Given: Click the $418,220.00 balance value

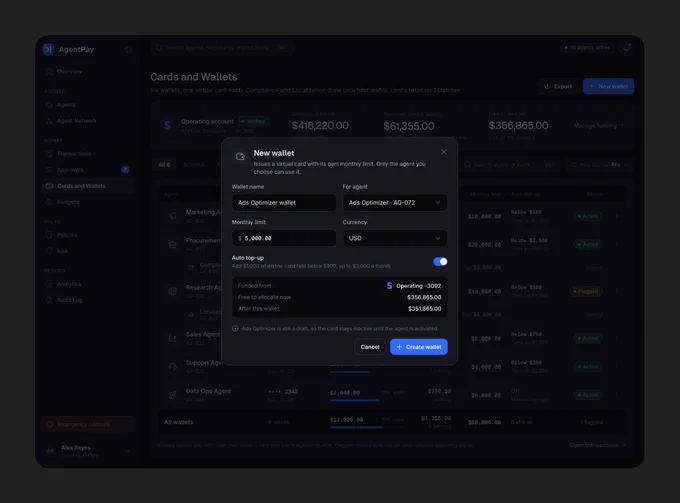Looking at the screenshot, I should [x=320, y=126].
